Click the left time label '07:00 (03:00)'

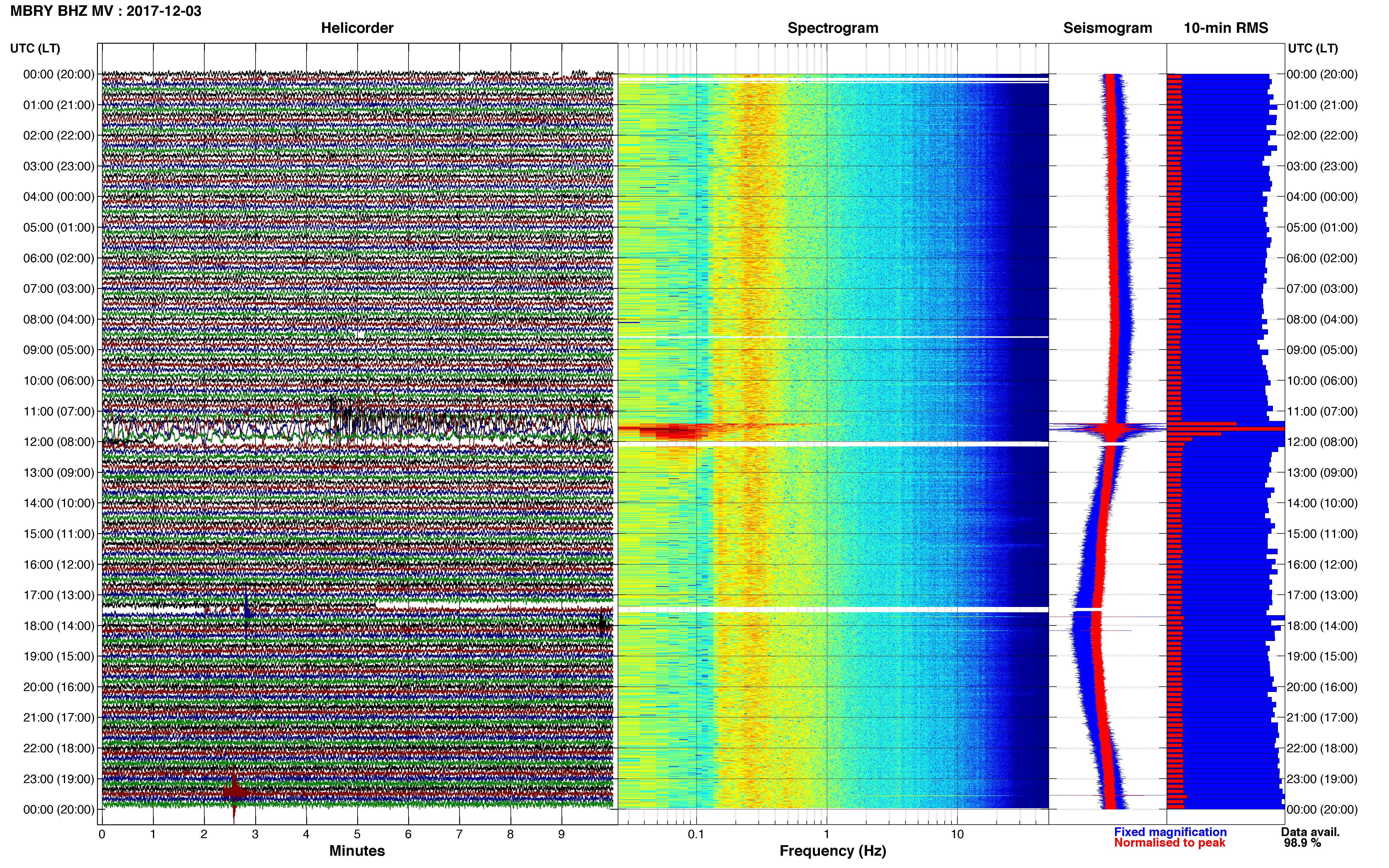59,289
